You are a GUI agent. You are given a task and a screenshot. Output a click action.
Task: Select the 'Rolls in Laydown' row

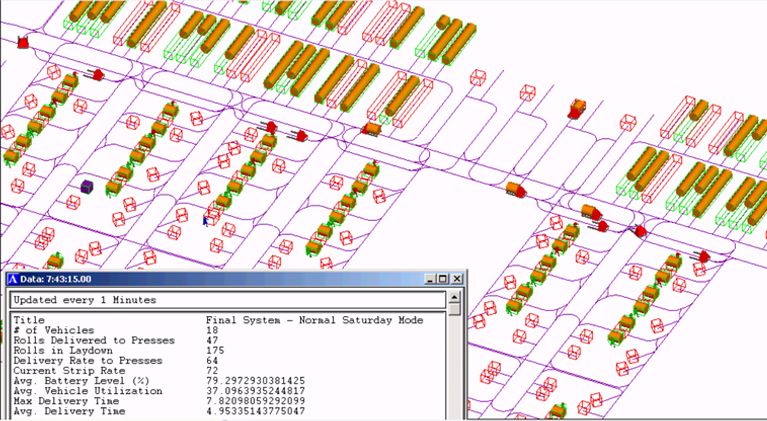62,351
